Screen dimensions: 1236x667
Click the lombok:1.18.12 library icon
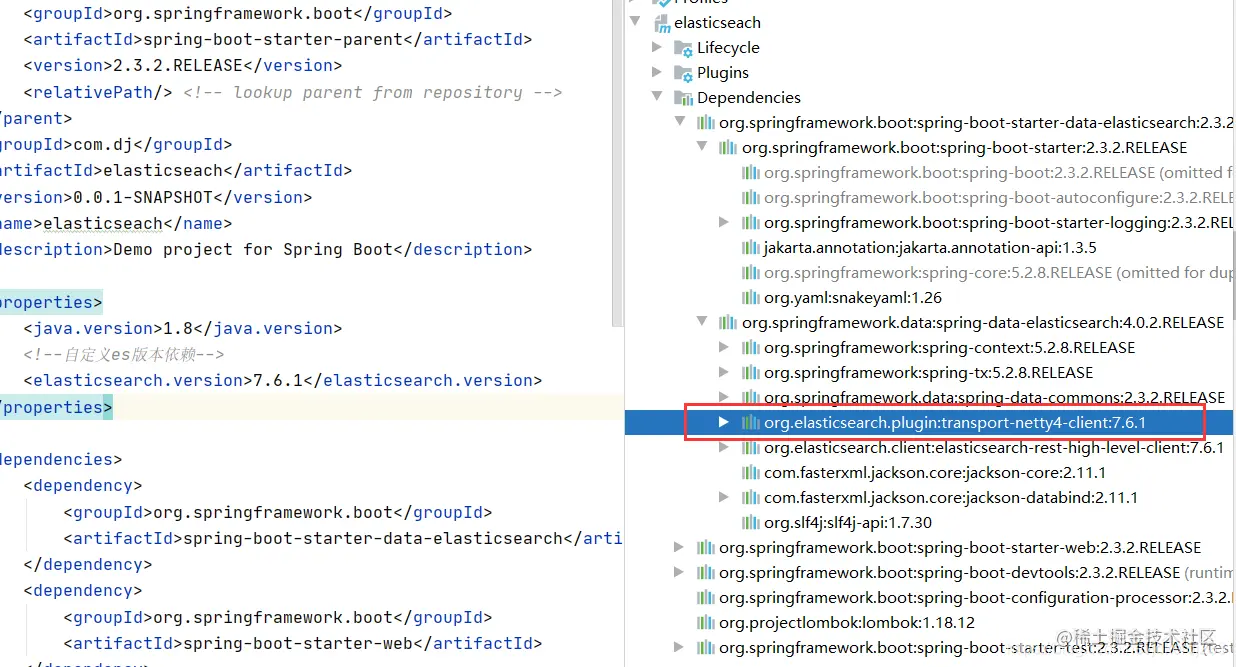706,622
